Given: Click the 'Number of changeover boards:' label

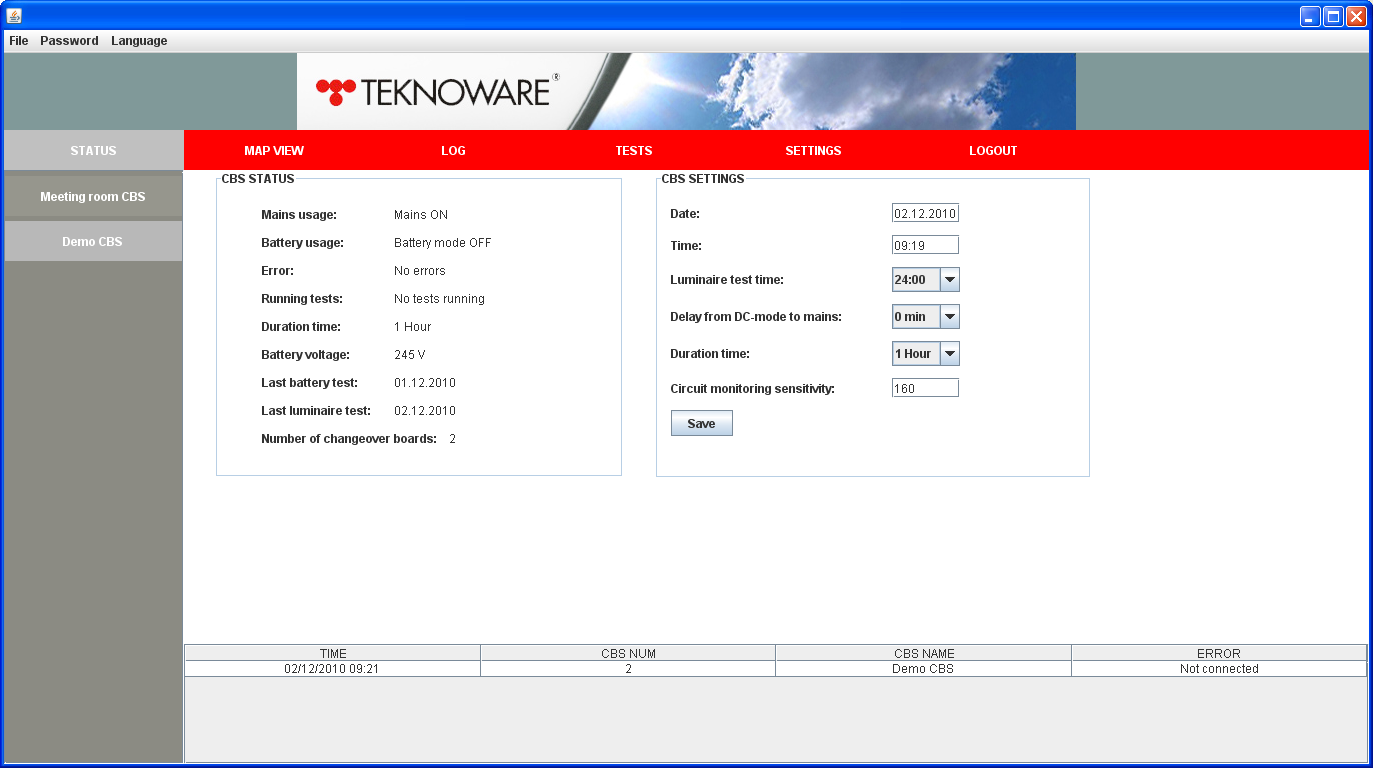Looking at the screenshot, I should tap(349, 439).
